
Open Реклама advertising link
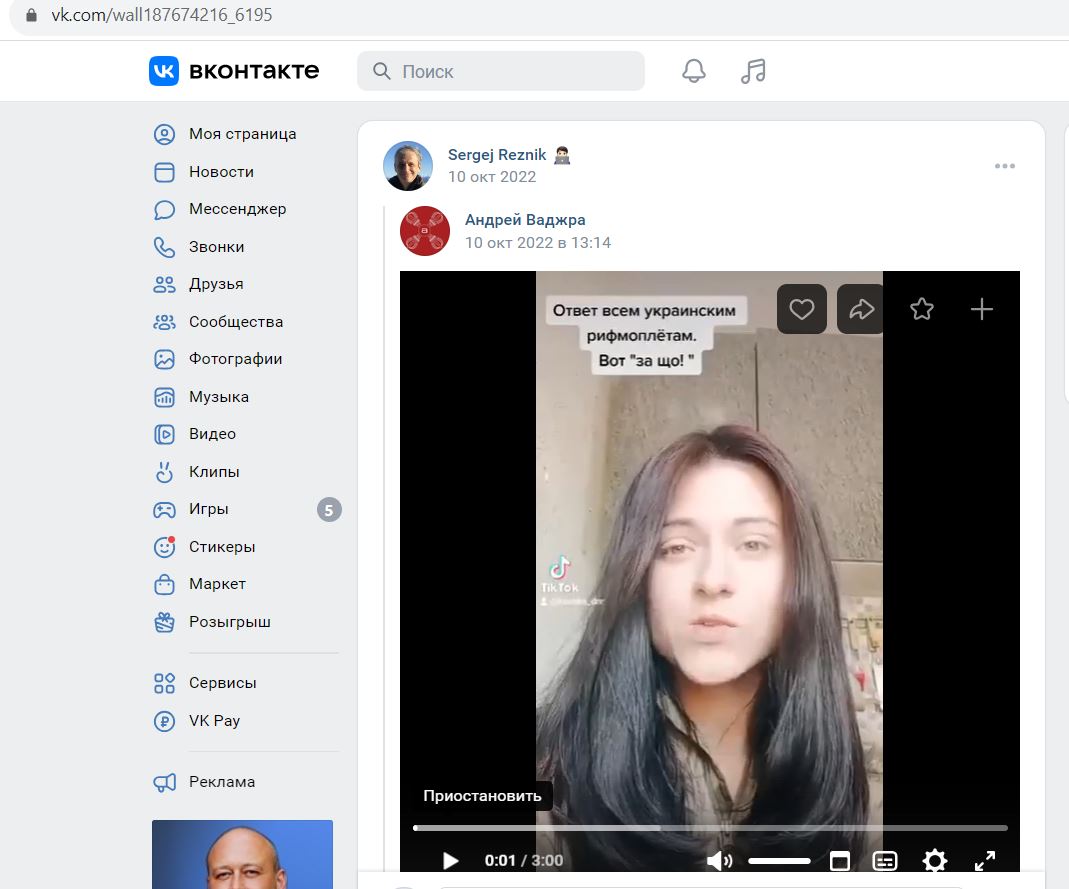click(x=222, y=782)
